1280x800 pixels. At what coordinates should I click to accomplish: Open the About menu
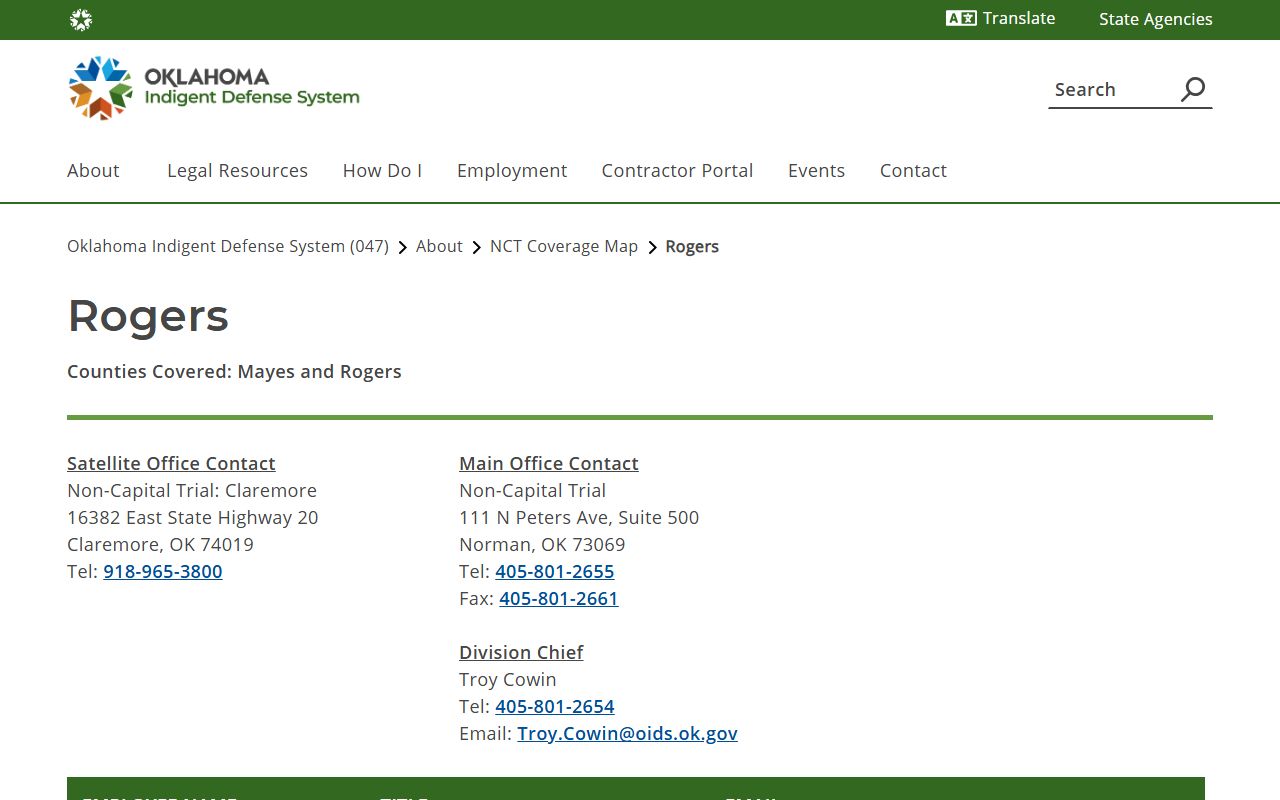coord(93,171)
